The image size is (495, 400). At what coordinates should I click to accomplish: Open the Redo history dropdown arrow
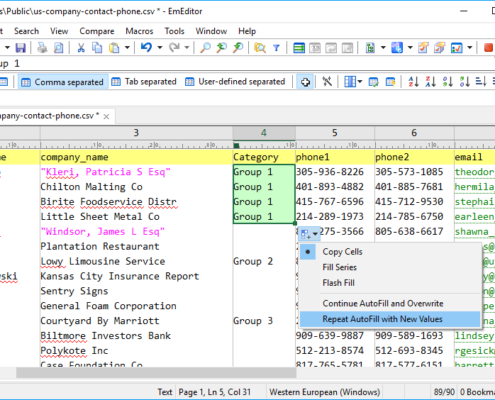point(187,48)
